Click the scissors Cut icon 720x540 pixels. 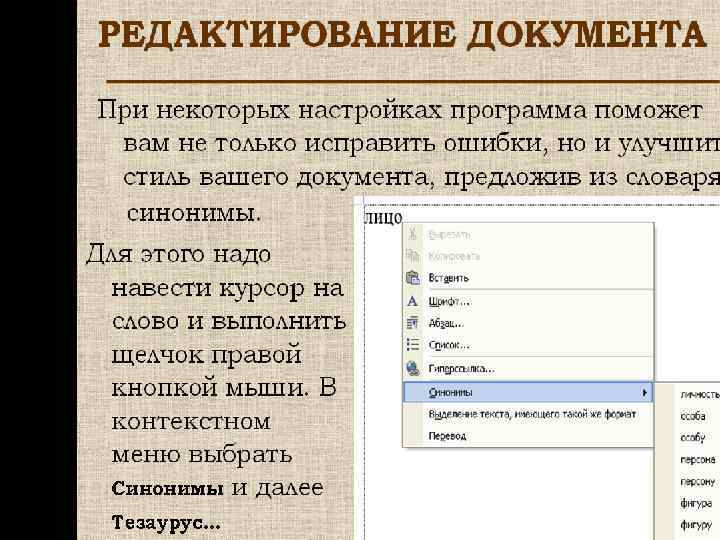[x=413, y=234]
